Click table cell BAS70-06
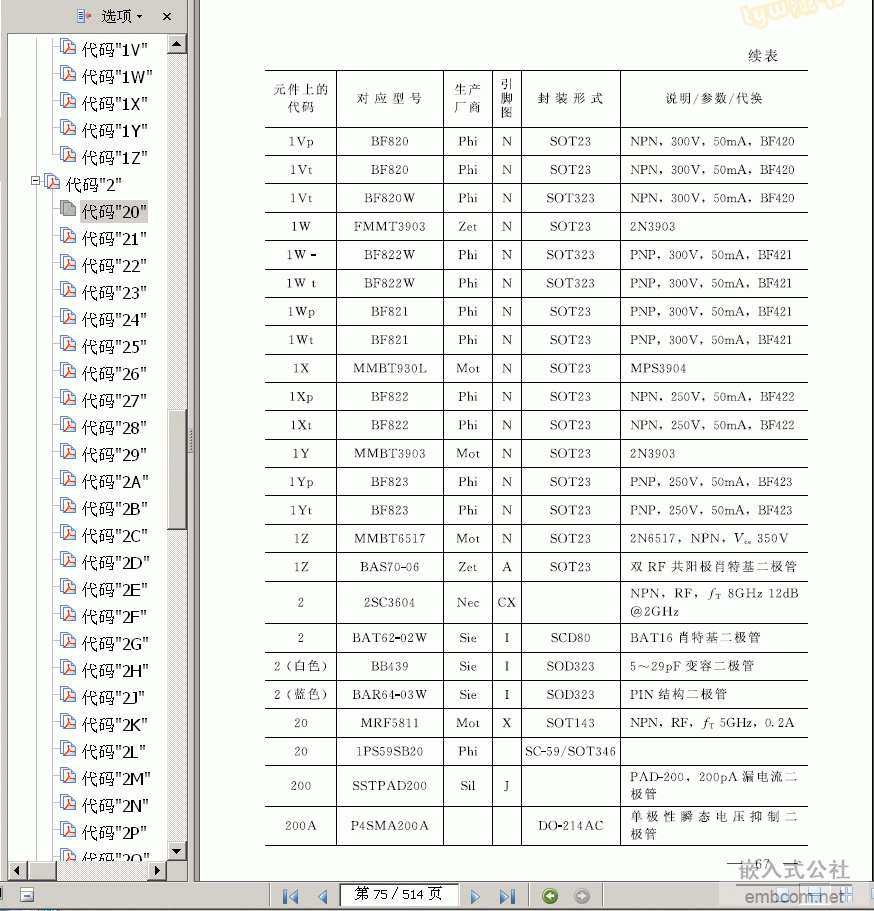Screen dimensions: 874x911 pyautogui.click(x=389, y=567)
